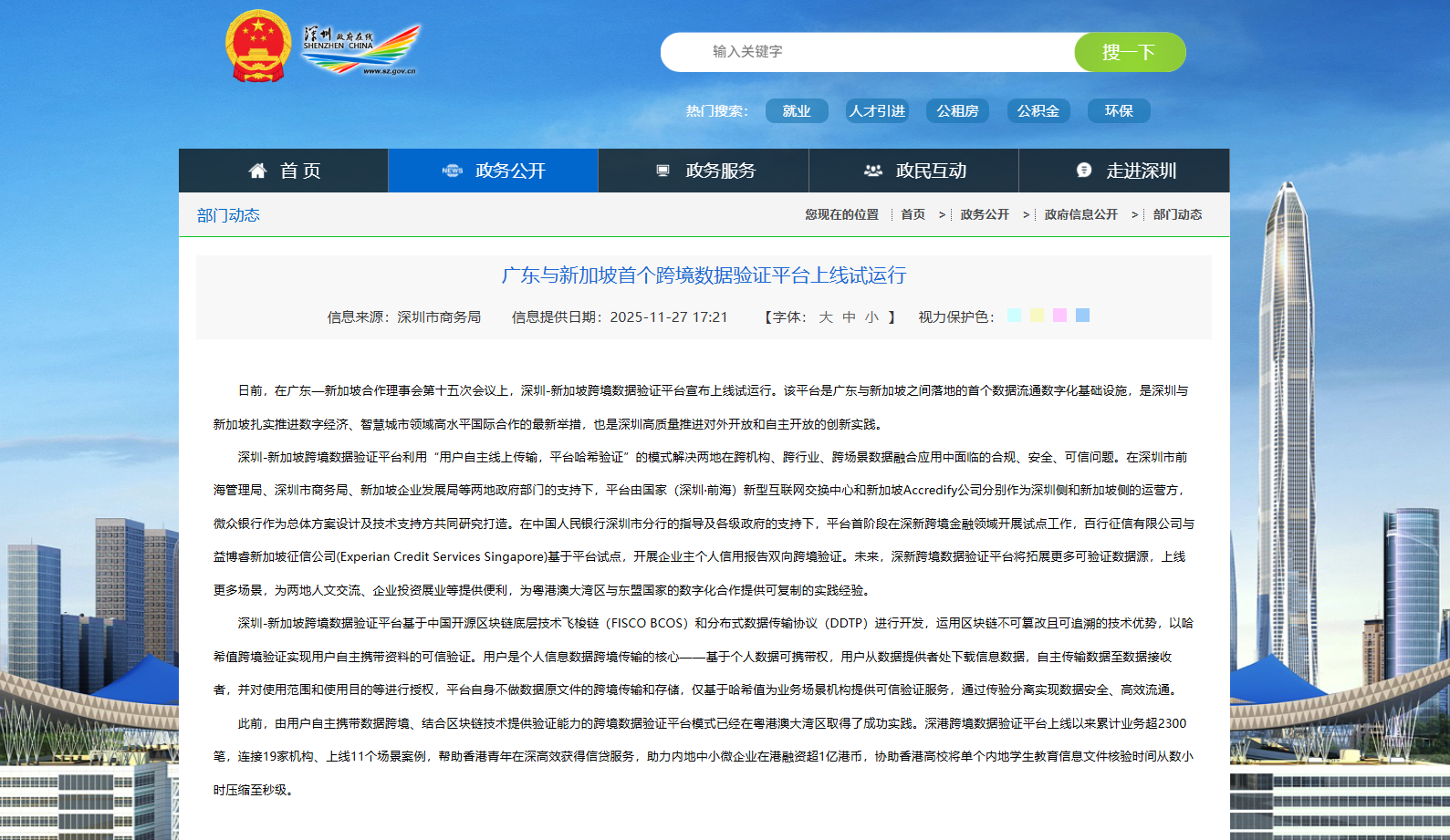Click the speech bubble icon beside 走进深圳
This screenshot has width=1450, height=840.
[x=1083, y=171]
